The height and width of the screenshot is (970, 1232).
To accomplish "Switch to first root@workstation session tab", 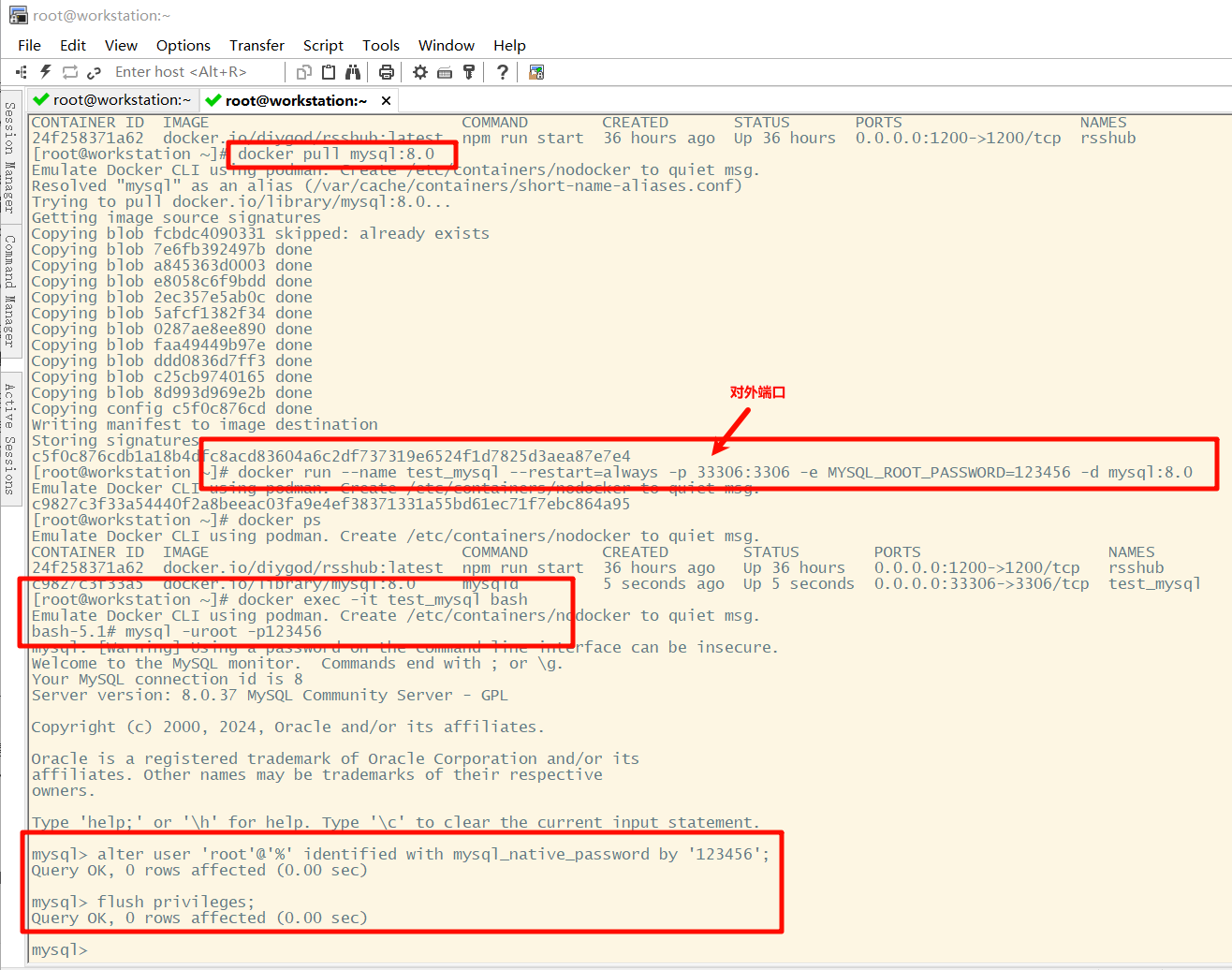I will [112, 100].
